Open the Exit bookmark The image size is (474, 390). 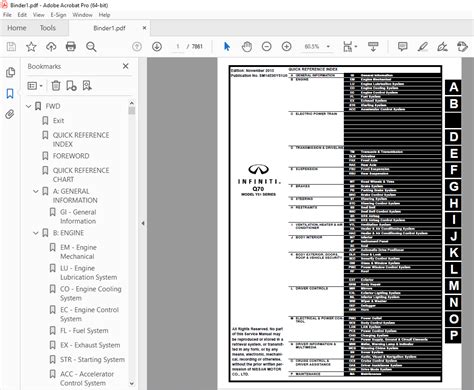pyautogui.click(x=58, y=121)
